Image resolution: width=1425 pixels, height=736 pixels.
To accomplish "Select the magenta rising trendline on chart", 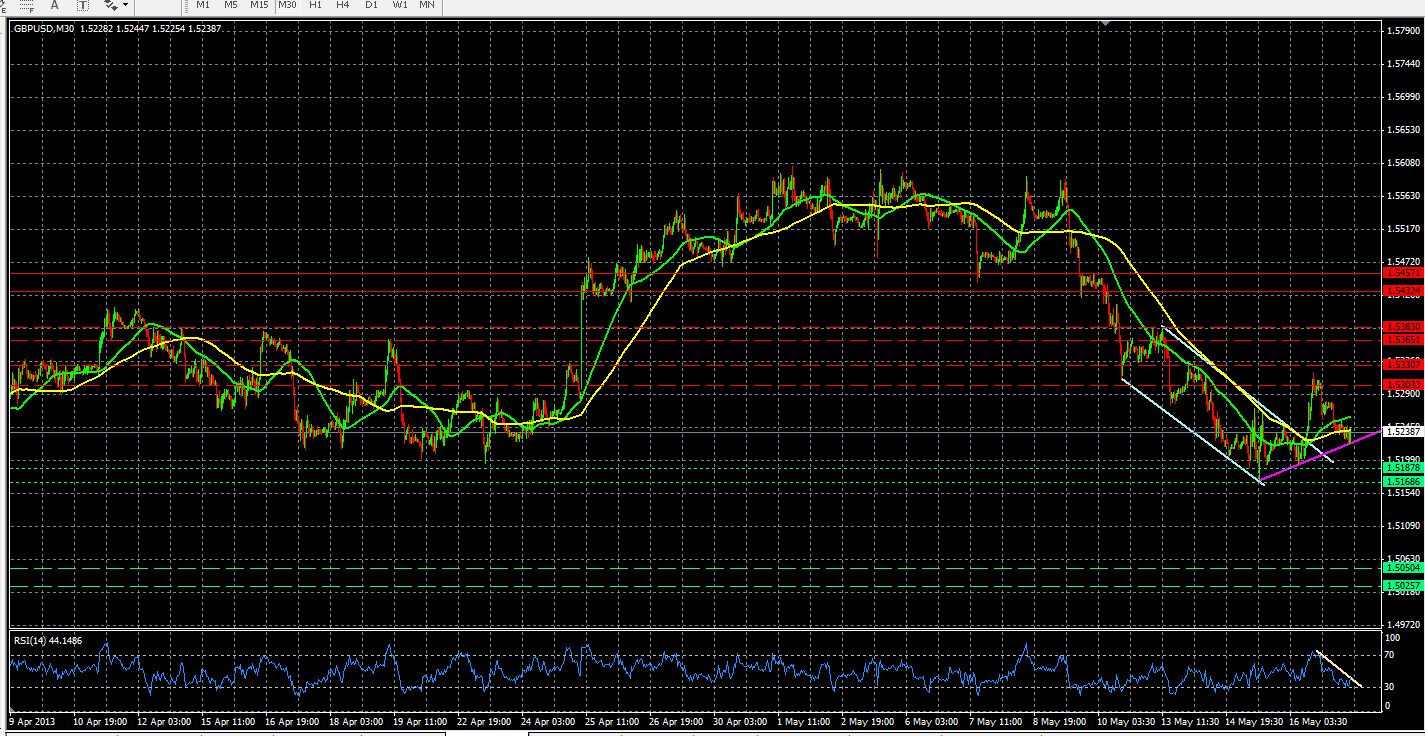I will coord(1319,457).
